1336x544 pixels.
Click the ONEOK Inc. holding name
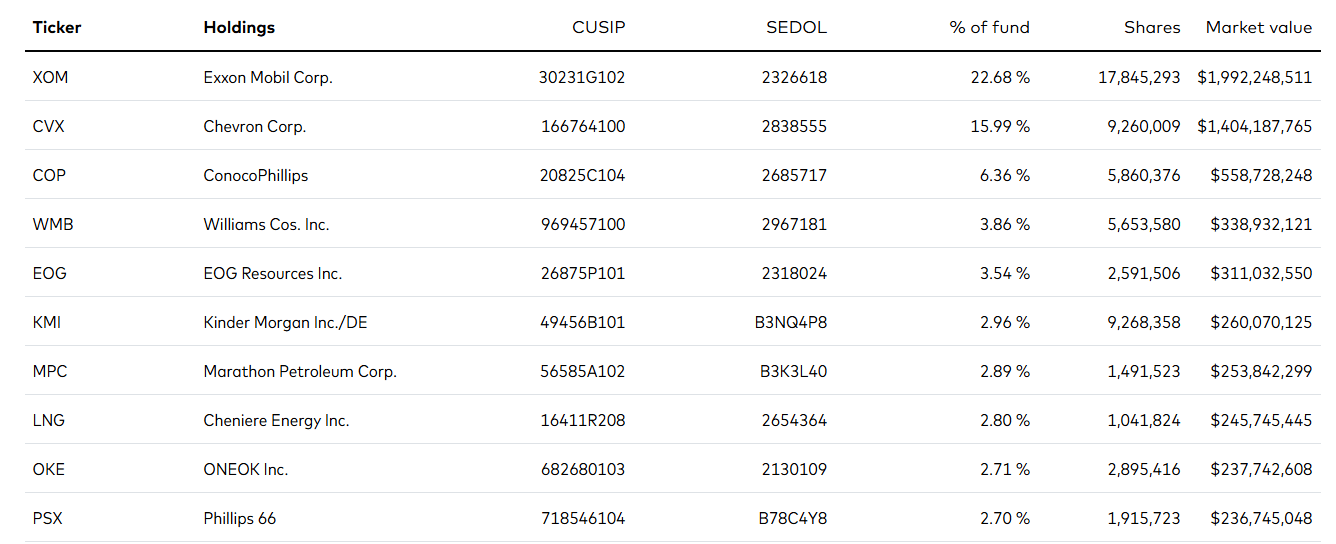pyautogui.click(x=246, y=469)
